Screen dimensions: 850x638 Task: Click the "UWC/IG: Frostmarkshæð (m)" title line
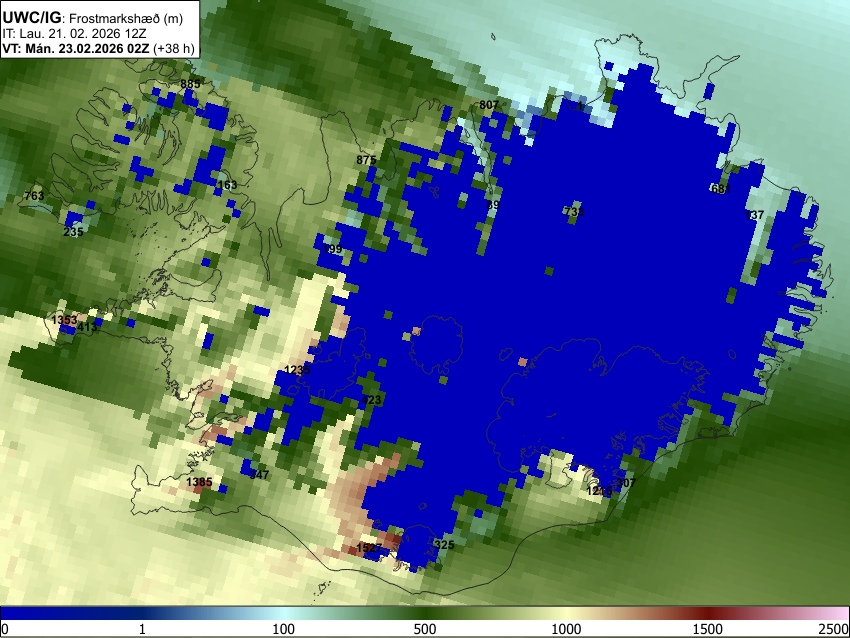[92, 18]
